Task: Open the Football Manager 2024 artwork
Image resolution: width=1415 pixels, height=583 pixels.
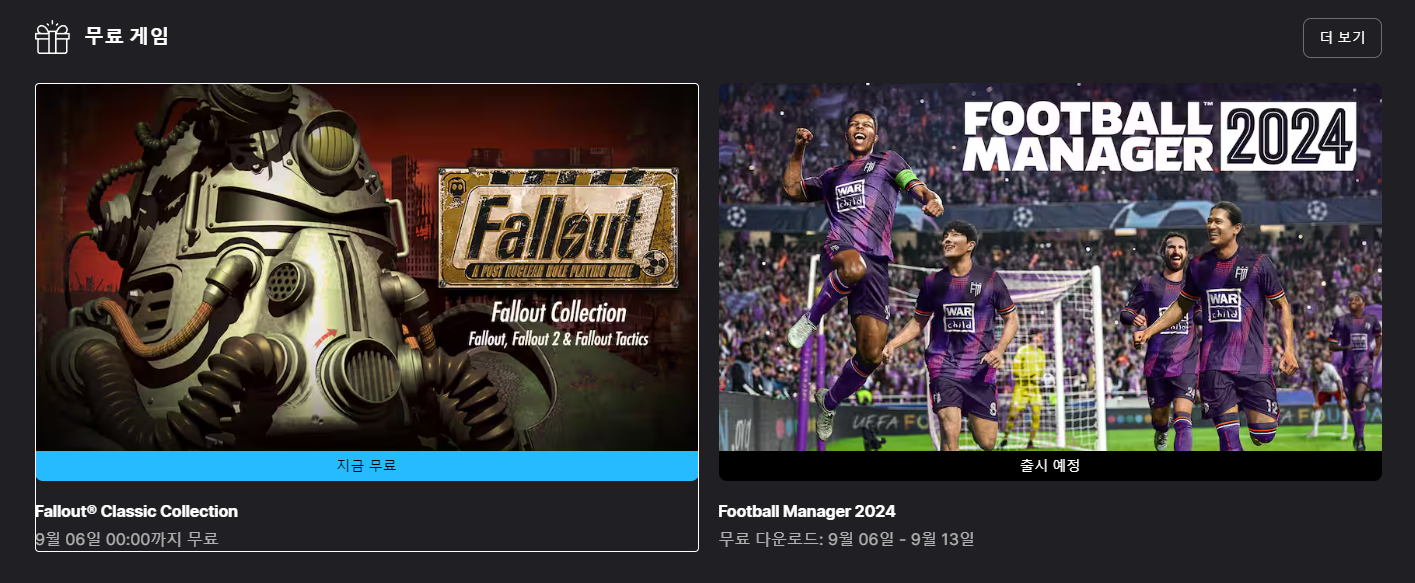Action: click(1050, 267)
